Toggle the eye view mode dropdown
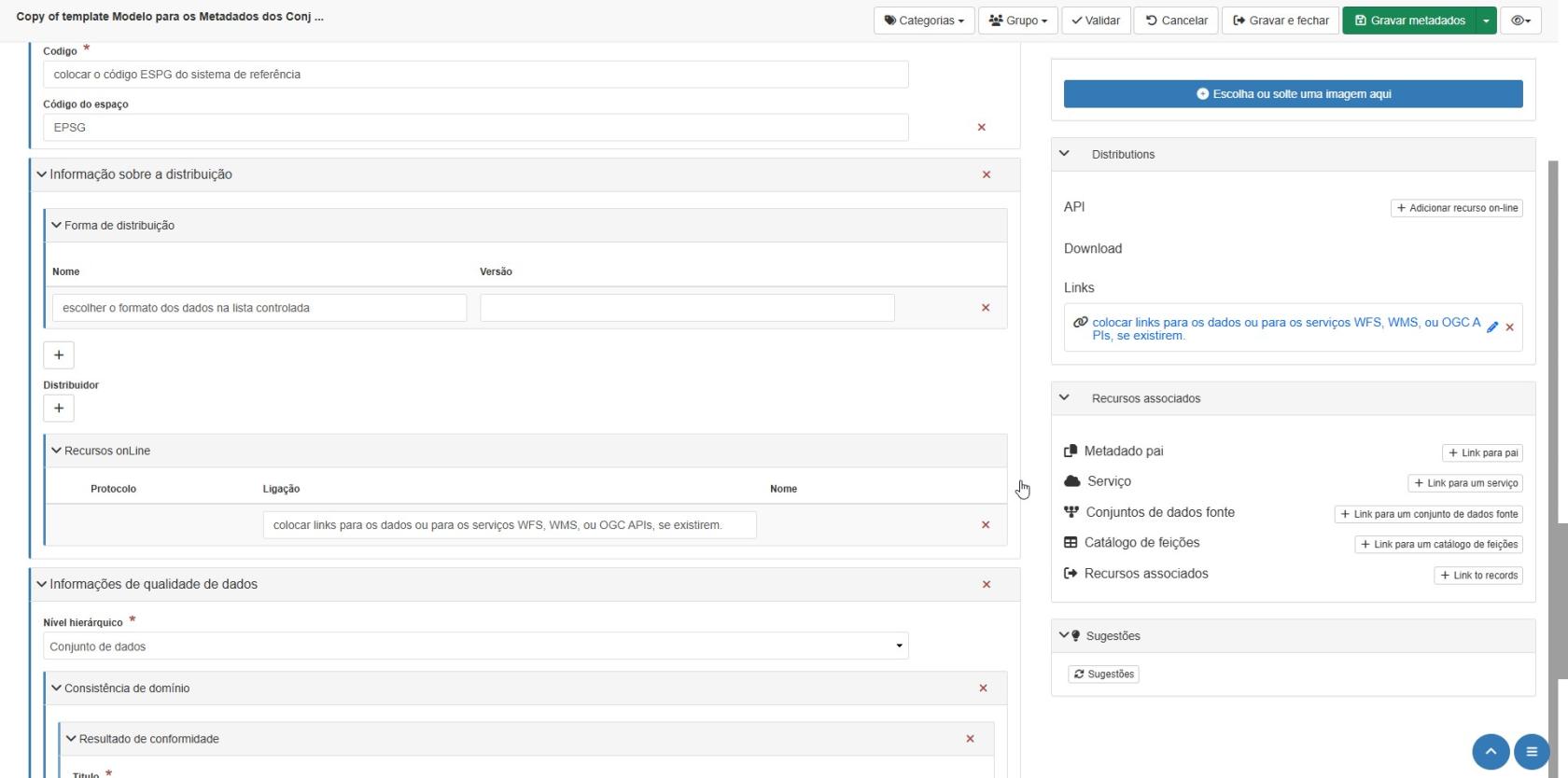 click(1520, 21)
